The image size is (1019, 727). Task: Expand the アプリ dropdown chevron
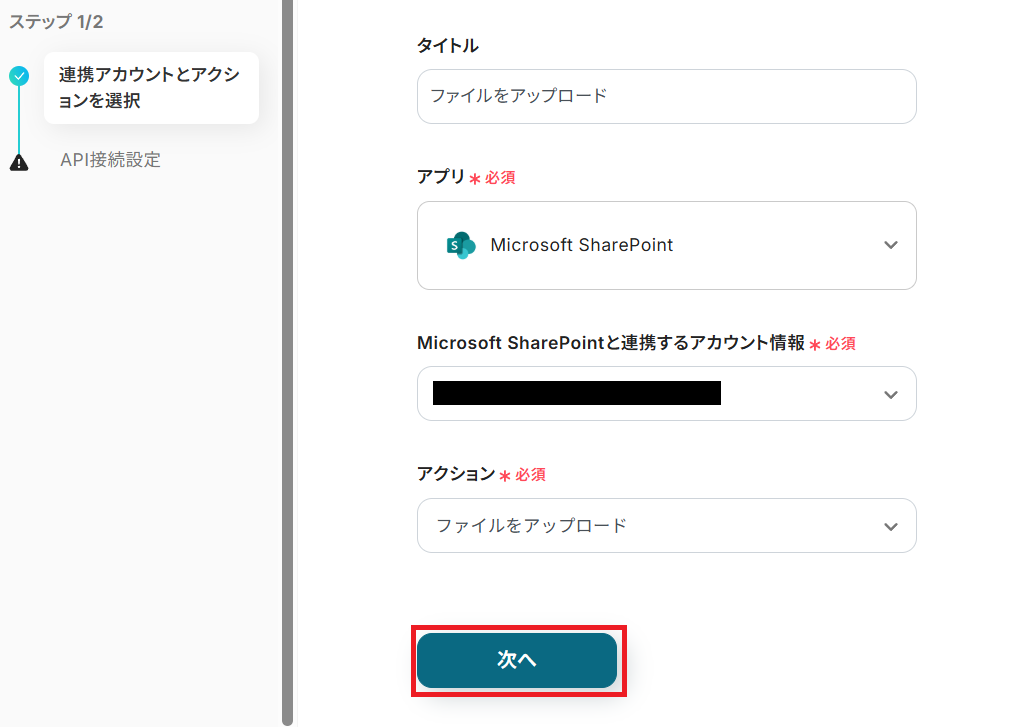pyautogui.click(x=891, y=245)
